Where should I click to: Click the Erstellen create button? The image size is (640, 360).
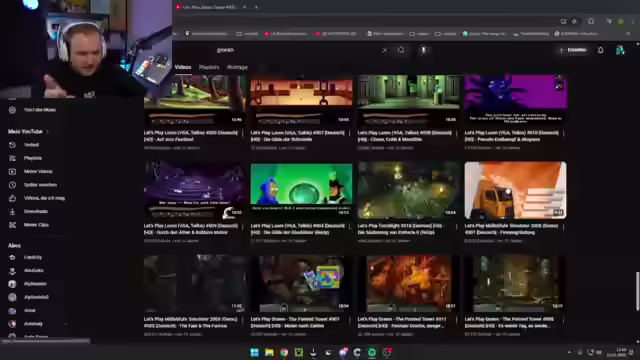[573, 50]
